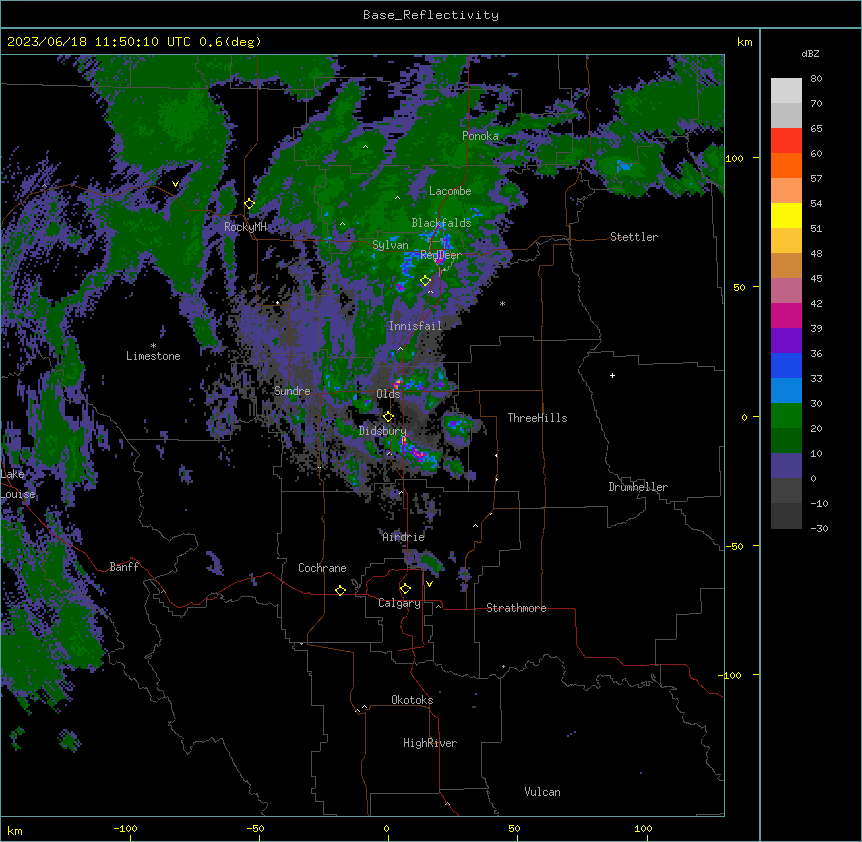Click the yellow diamond marker above Didsbury

click(x=389, y=417)
